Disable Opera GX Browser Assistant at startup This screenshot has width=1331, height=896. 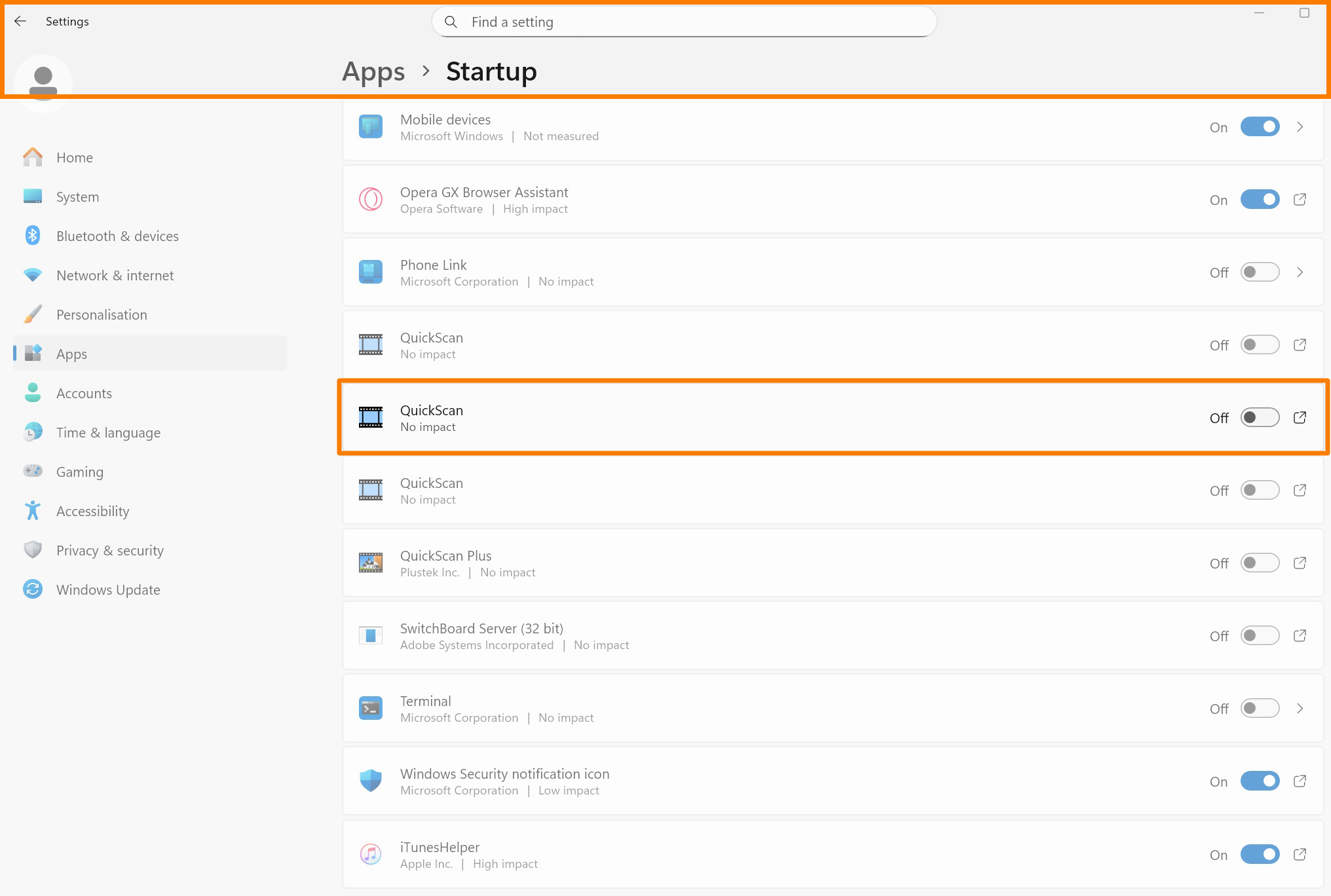(1260, 200)
